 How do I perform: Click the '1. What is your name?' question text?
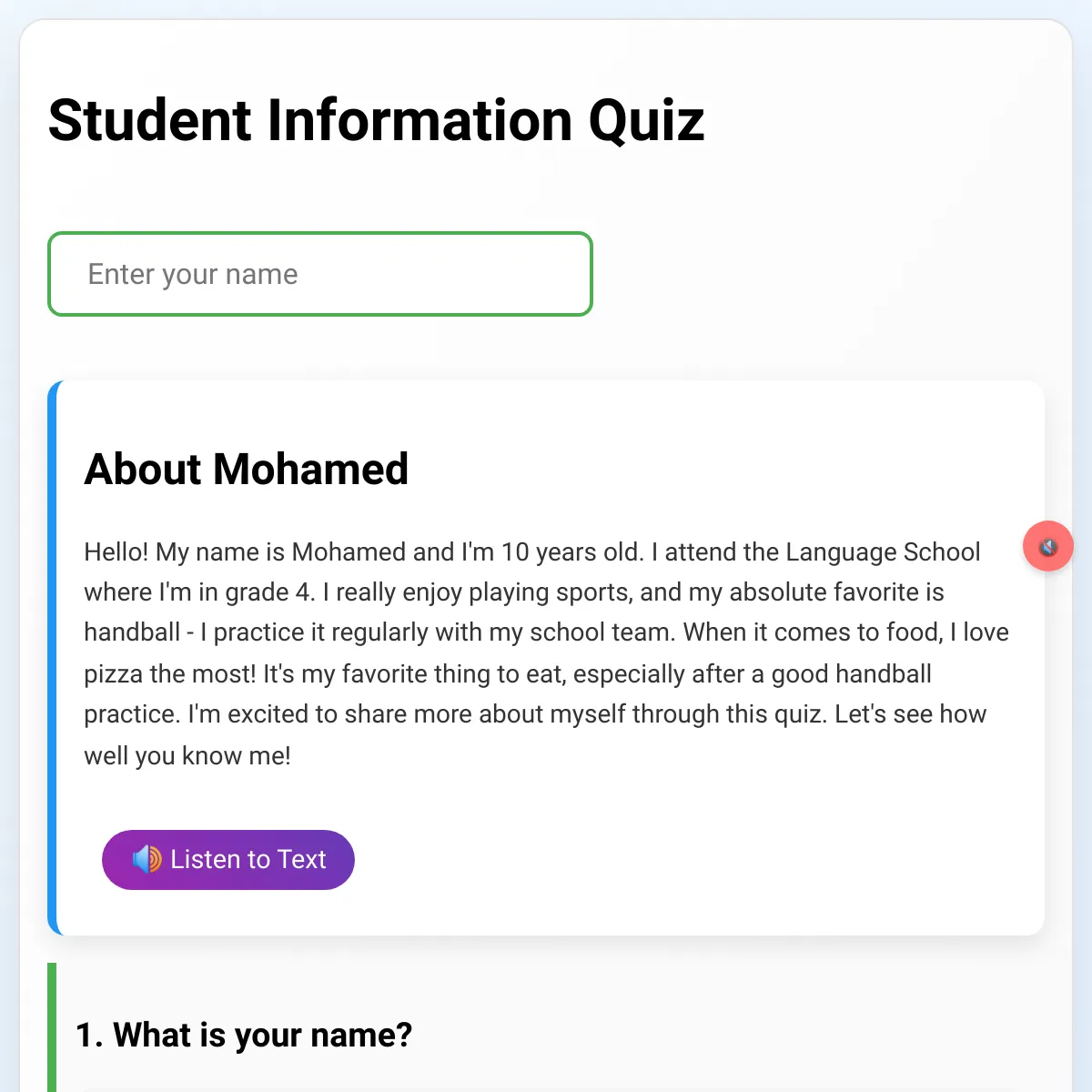click(x=243, y=1035)
